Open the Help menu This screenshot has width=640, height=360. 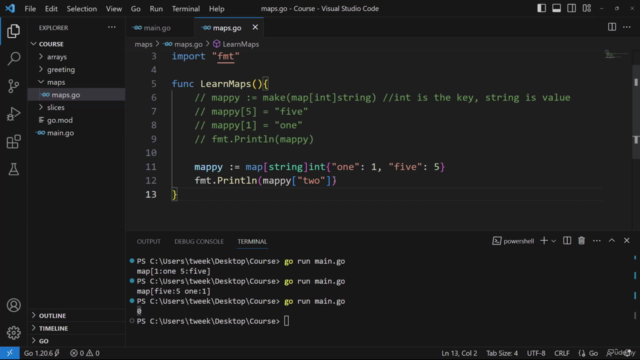[x=217, y=9]
